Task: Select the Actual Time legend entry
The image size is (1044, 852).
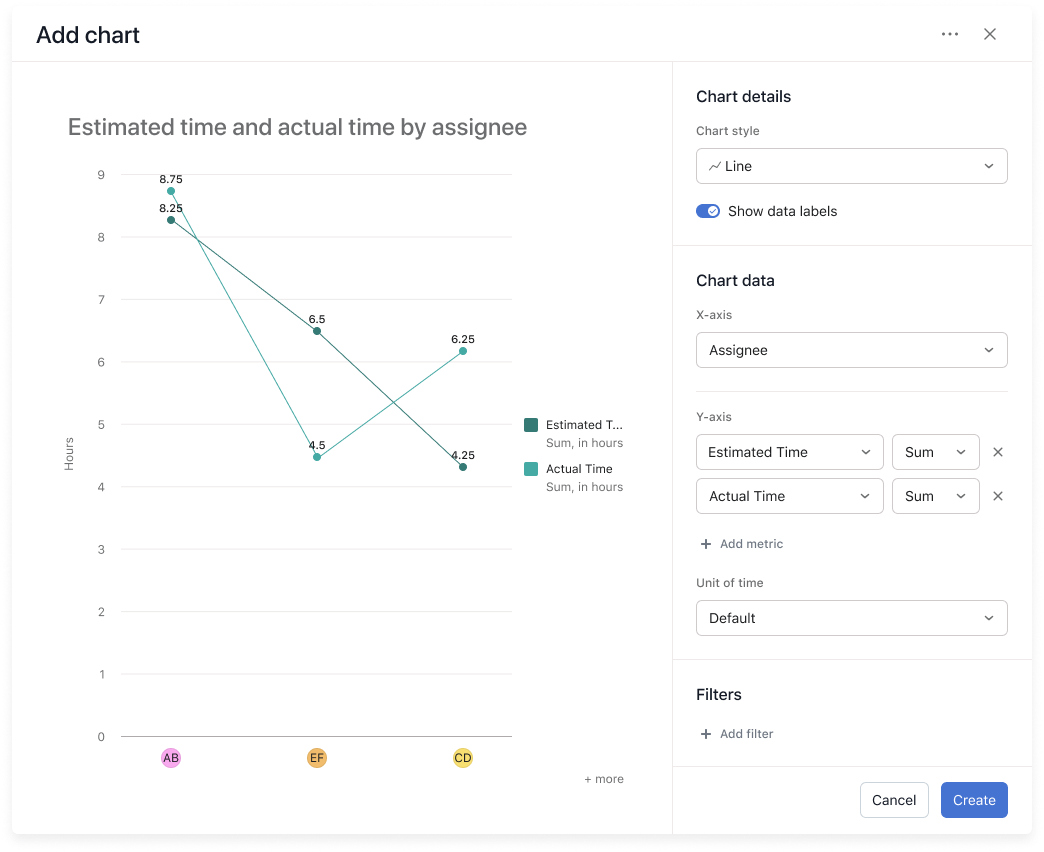Action: click(x=576, y=468)
